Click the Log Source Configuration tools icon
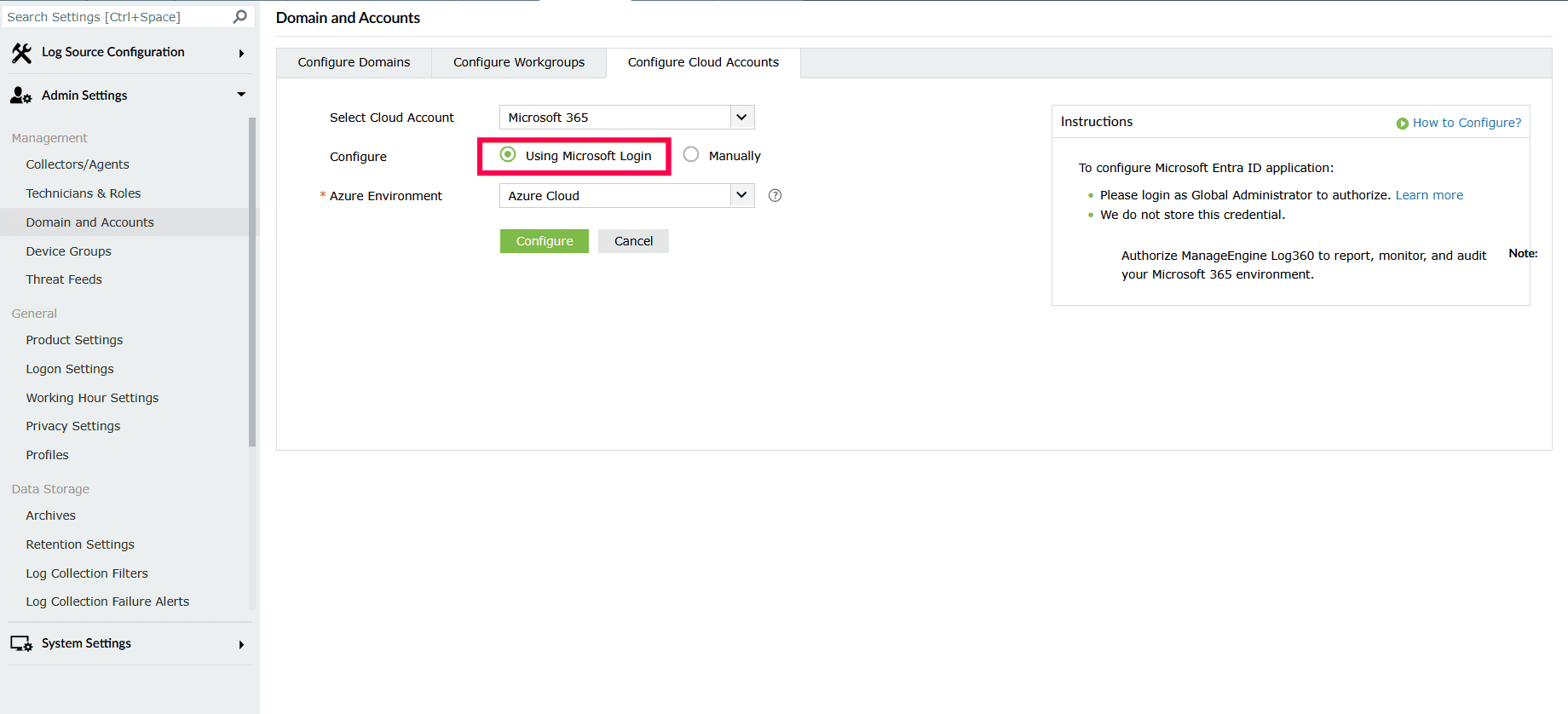The image size is (1568, 714). (21, 53)
